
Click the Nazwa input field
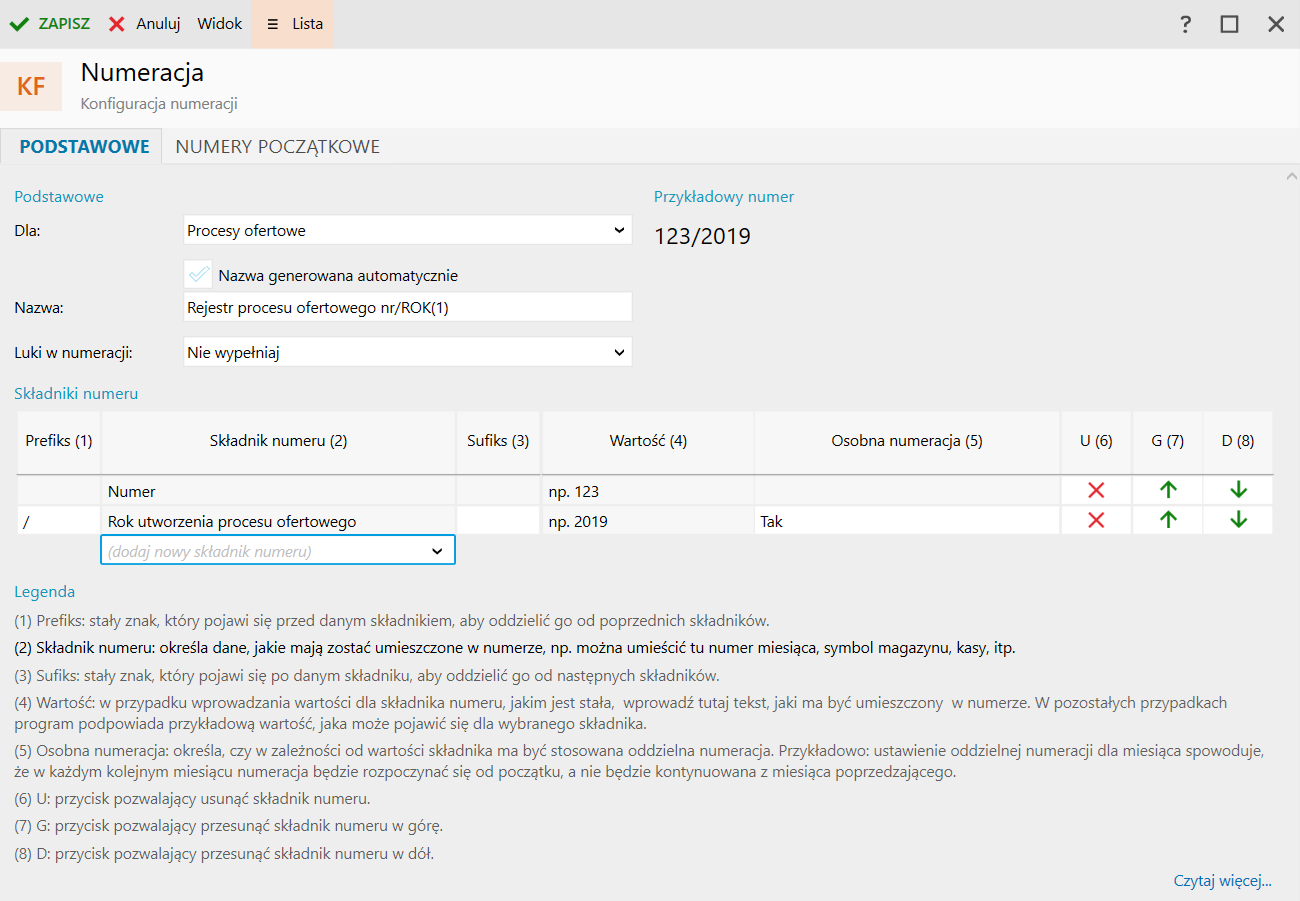(x=408, y=307)
